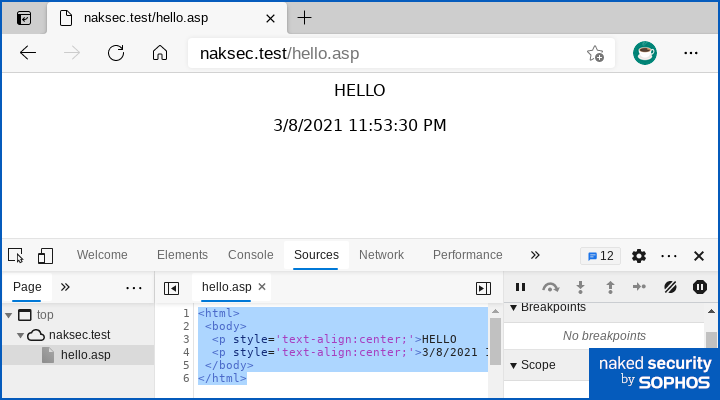Hide the navigator sidebar
Screen dimensions: 720x400
click(x=171, y=287)
